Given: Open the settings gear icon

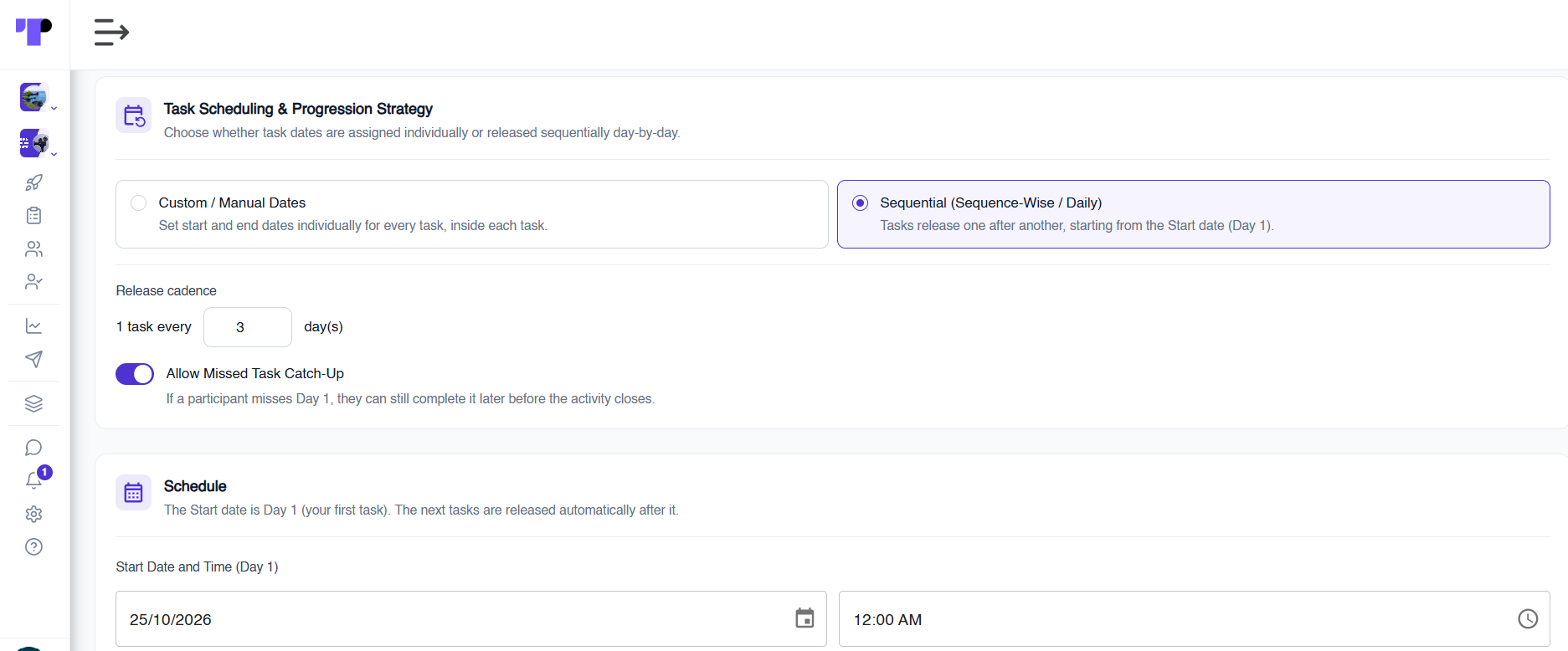Looking at the screenshot, I should (33, 514).
